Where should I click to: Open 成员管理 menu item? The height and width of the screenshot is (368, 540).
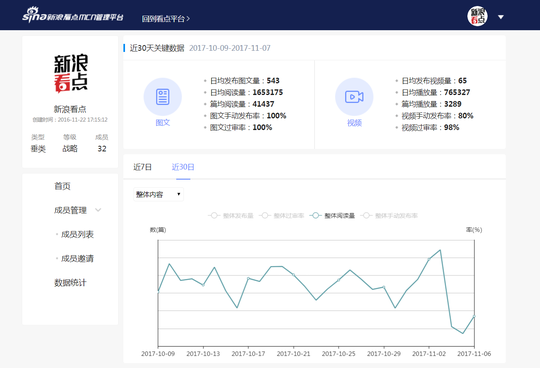tap(70, 210)
